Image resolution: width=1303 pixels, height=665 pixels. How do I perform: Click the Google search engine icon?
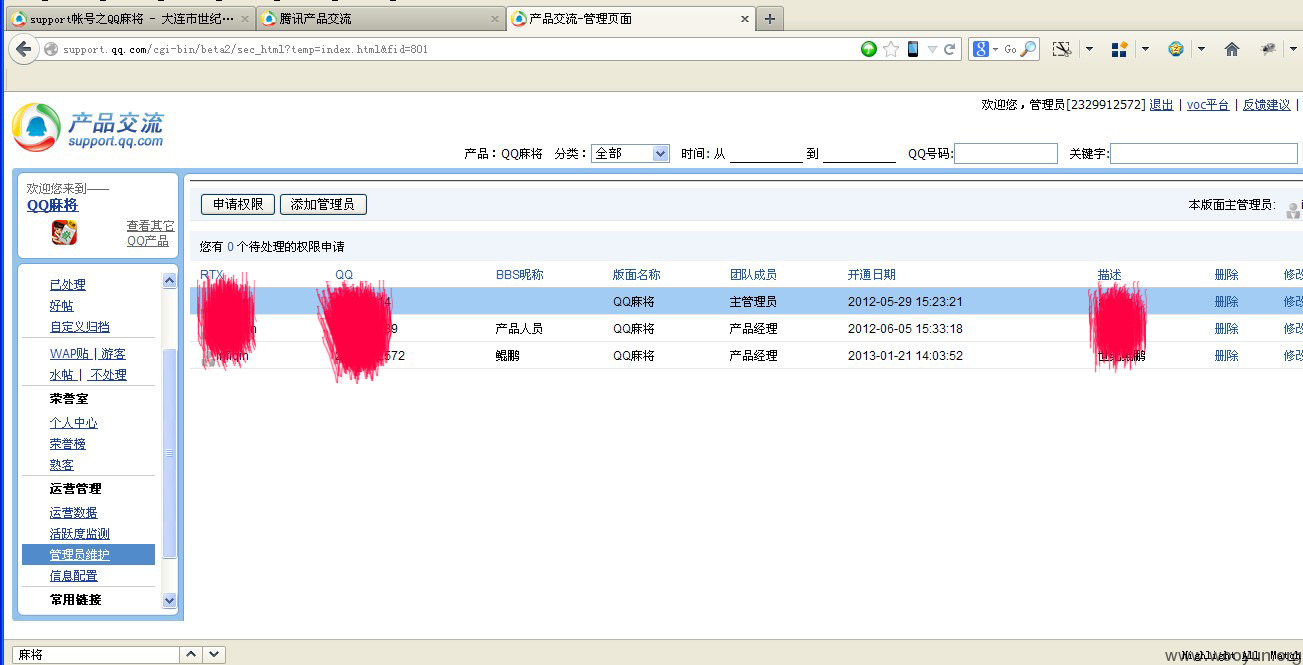(x=981, y=49)
